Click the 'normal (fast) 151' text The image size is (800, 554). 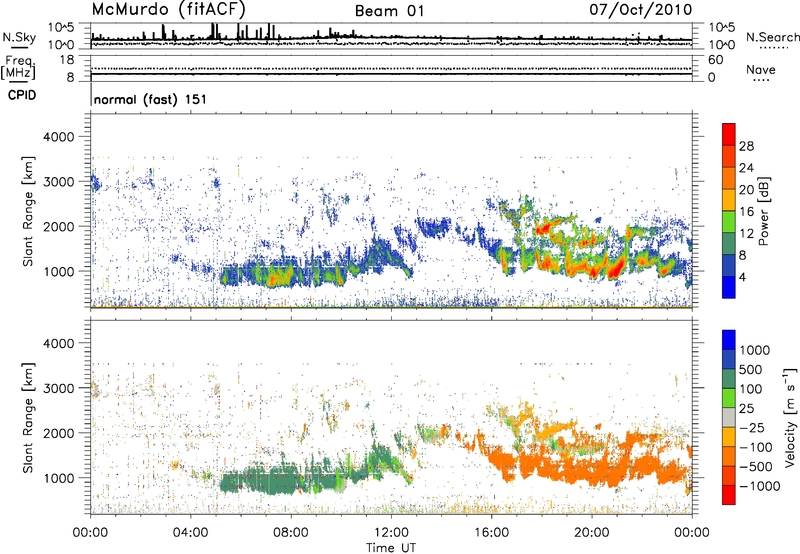pyautogui.click(x=151, y=99)
